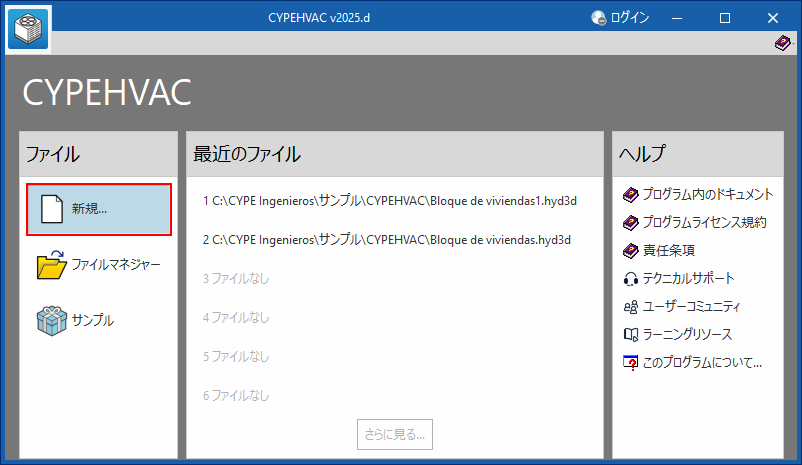Click the headset technical support icon
Viewport: 802px width, 465px height.
(631, 279)
